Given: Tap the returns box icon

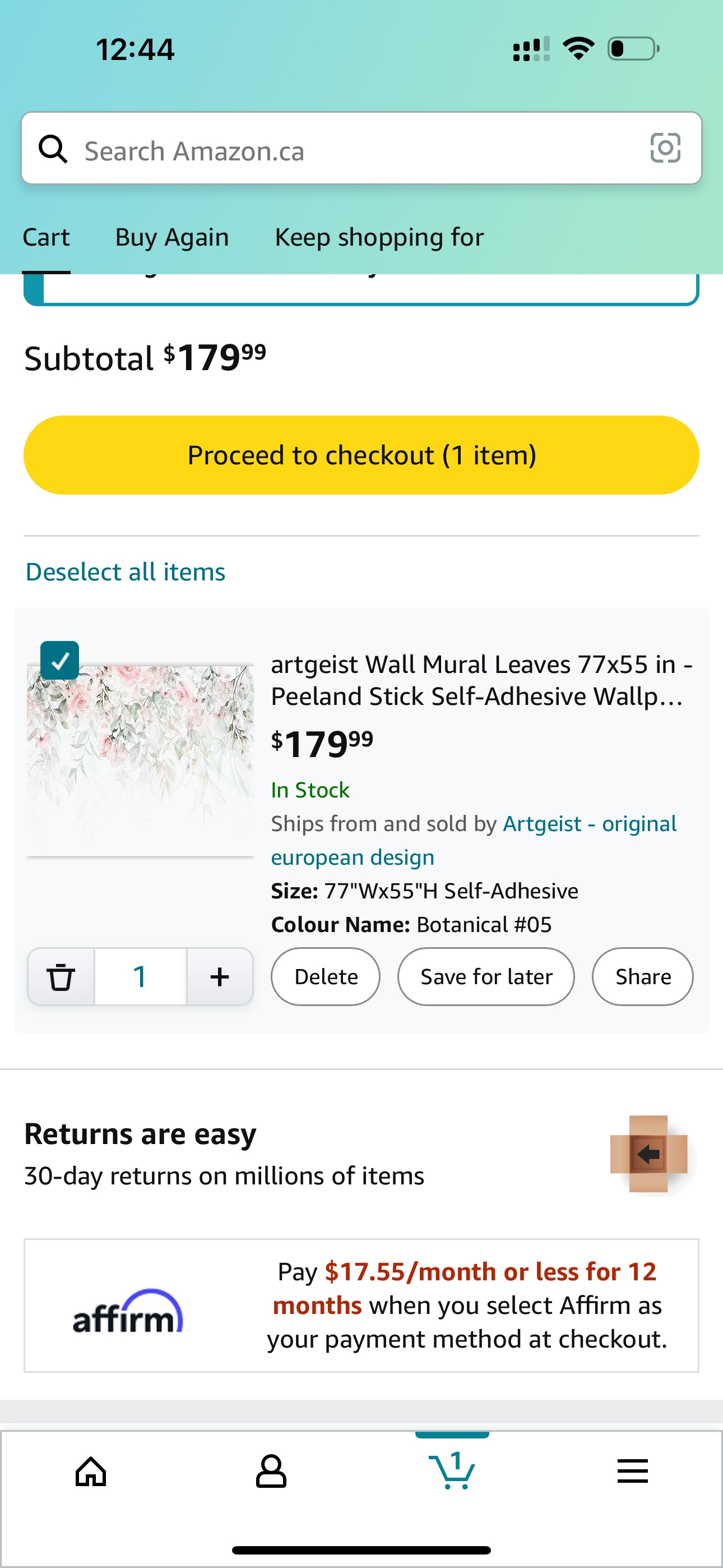Looking at the screenshot, I should 648,1154.
